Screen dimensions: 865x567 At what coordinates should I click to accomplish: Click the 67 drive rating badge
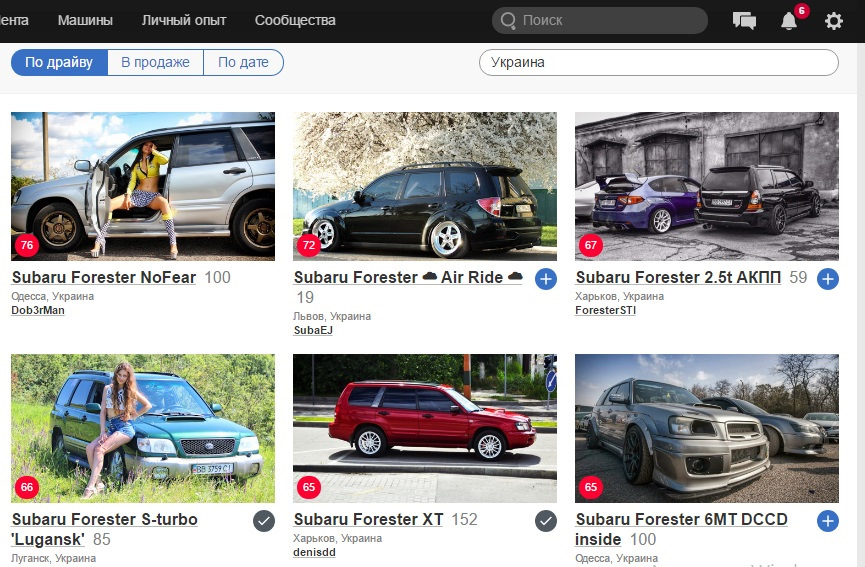[591, 245]
